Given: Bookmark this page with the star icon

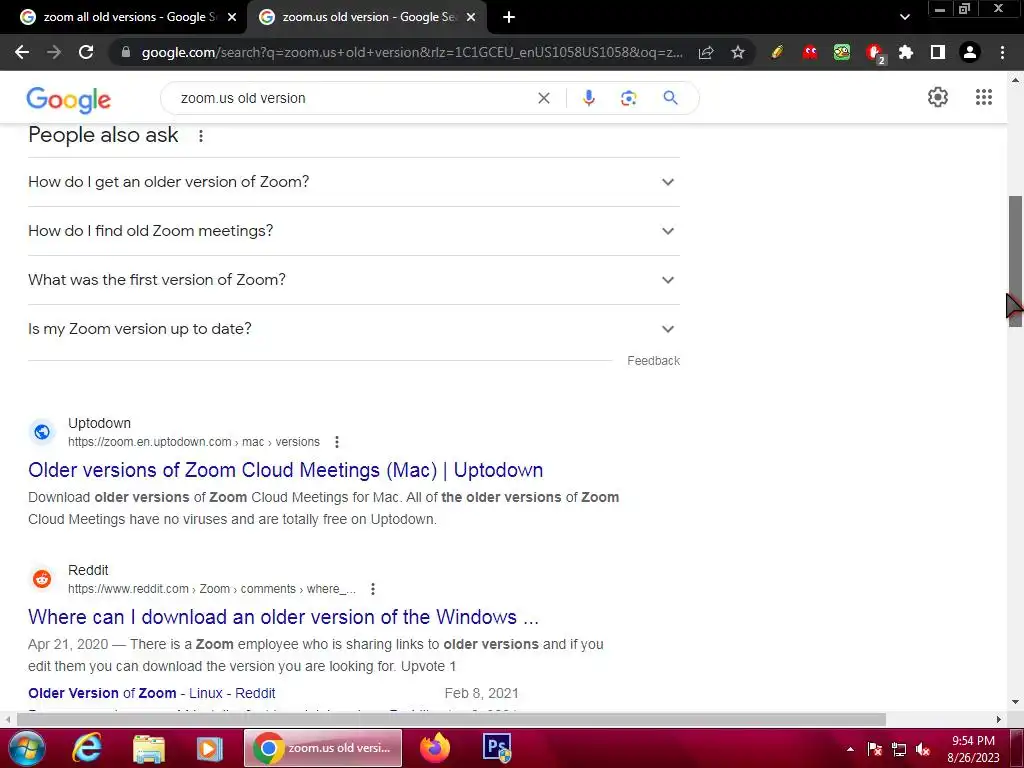Looking at the screenshot, I should pyautogui.click(x=738, y=52).
